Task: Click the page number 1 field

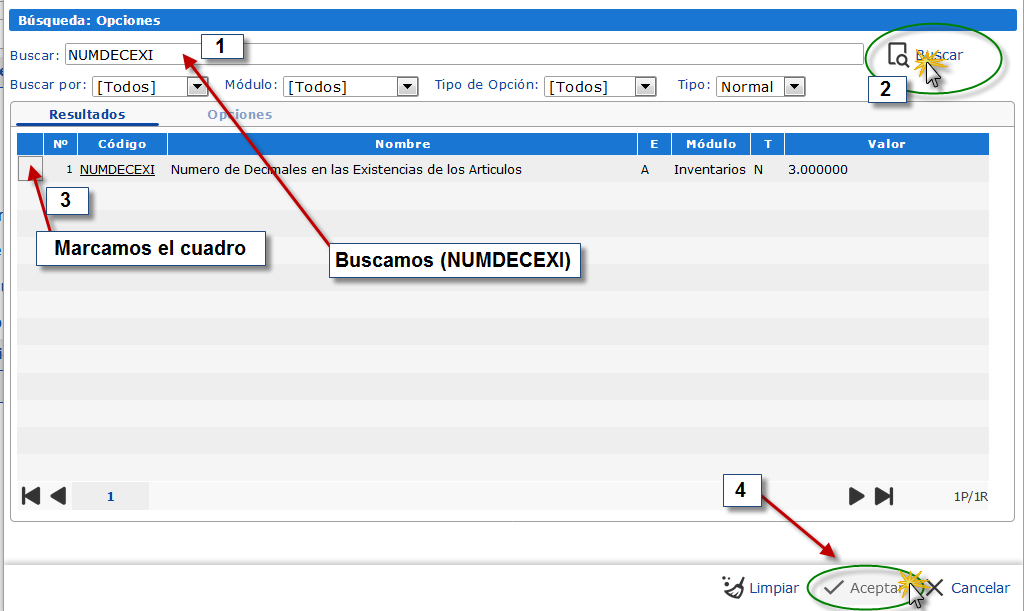Action: tap(110, 496)
